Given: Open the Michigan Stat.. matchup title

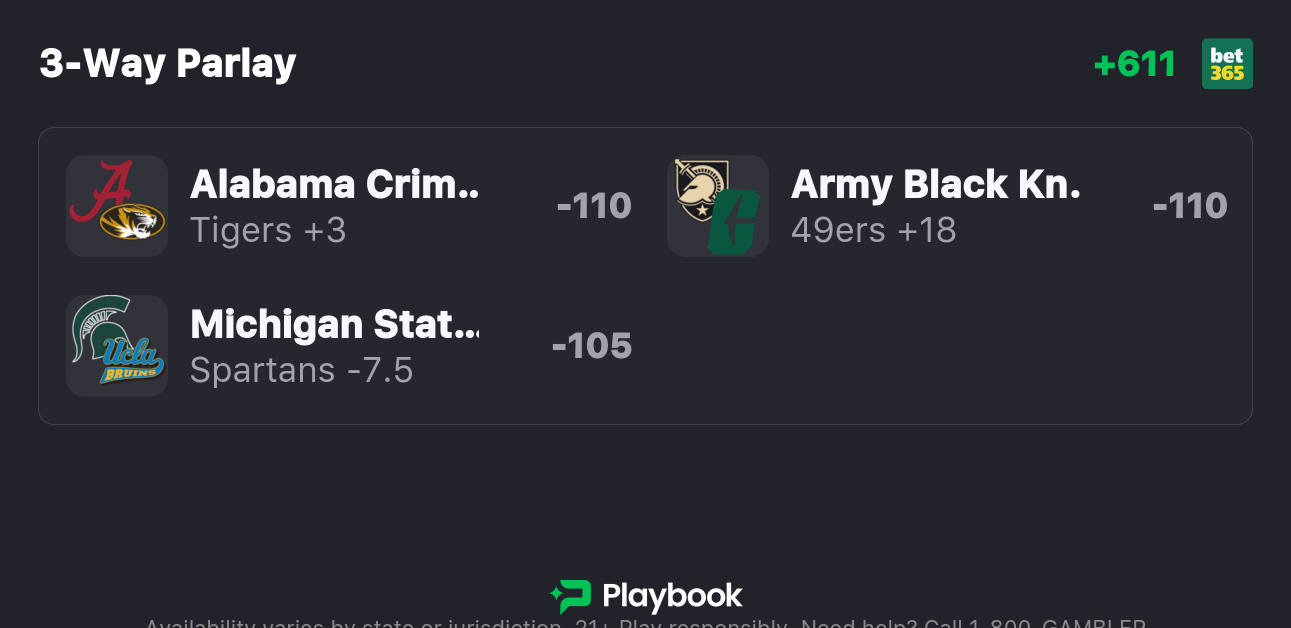Looking at the screenshot, I should click(335, 324).
